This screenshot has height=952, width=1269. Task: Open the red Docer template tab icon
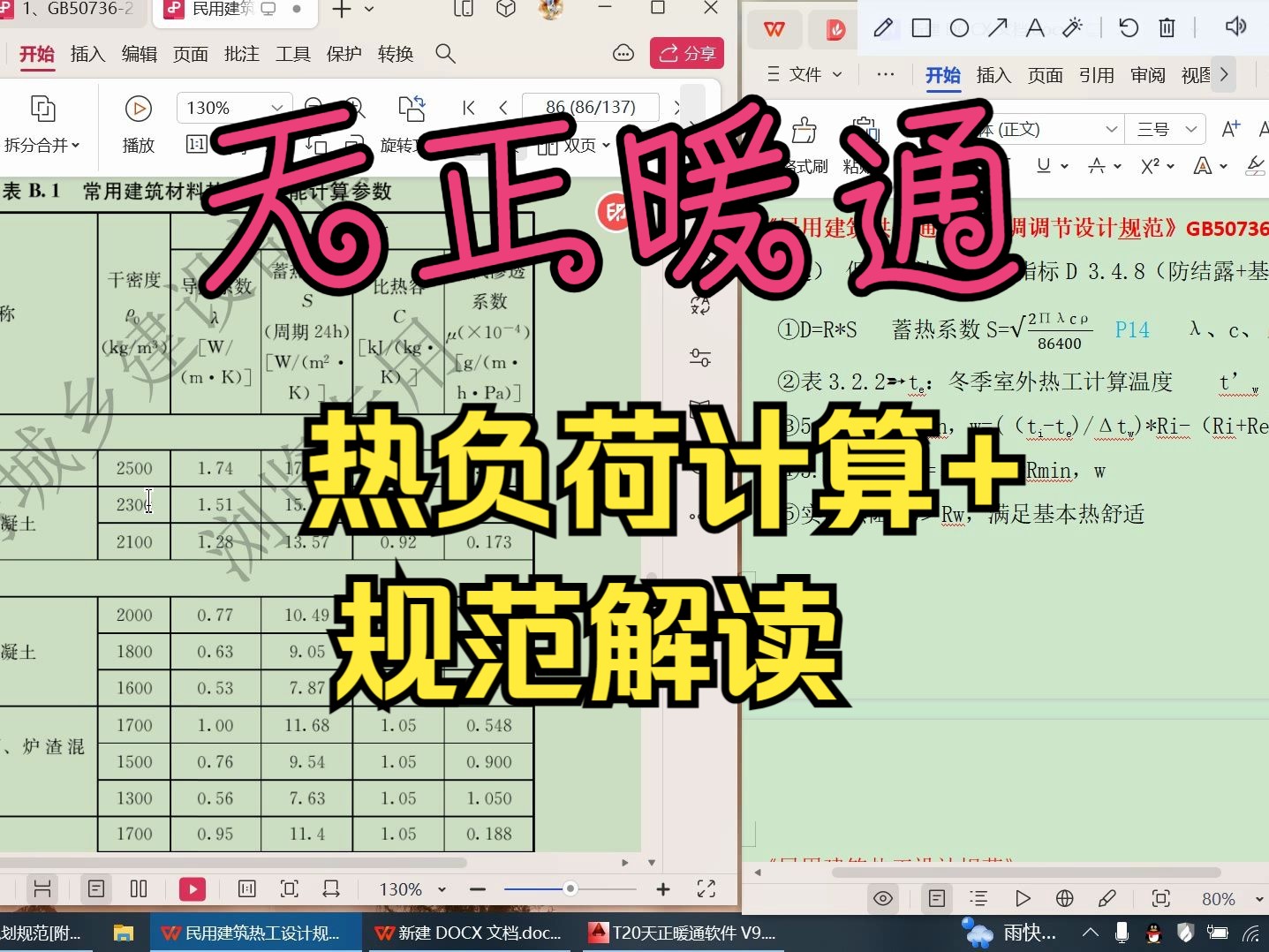(835, 30)
